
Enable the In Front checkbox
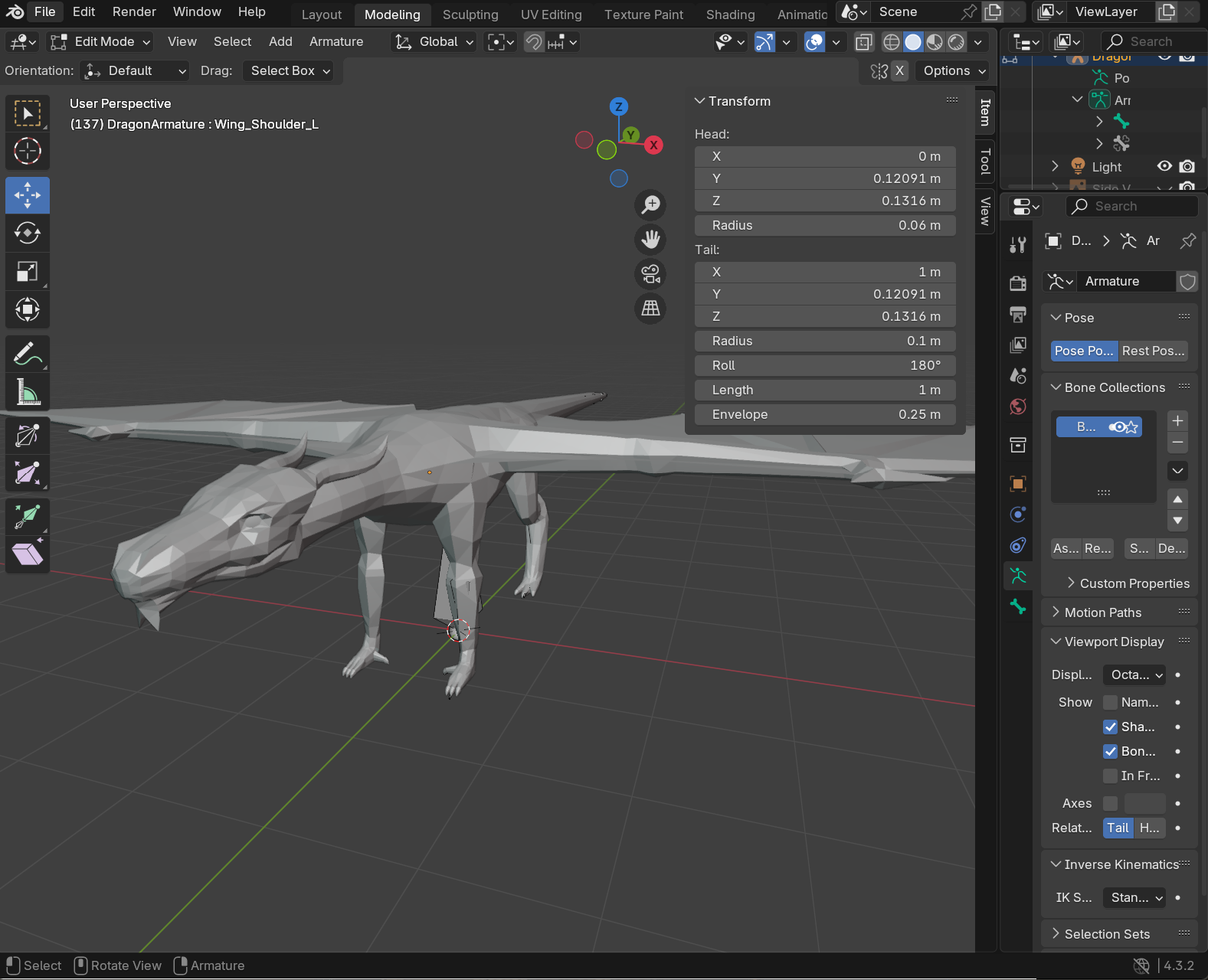coord(1110,776)
